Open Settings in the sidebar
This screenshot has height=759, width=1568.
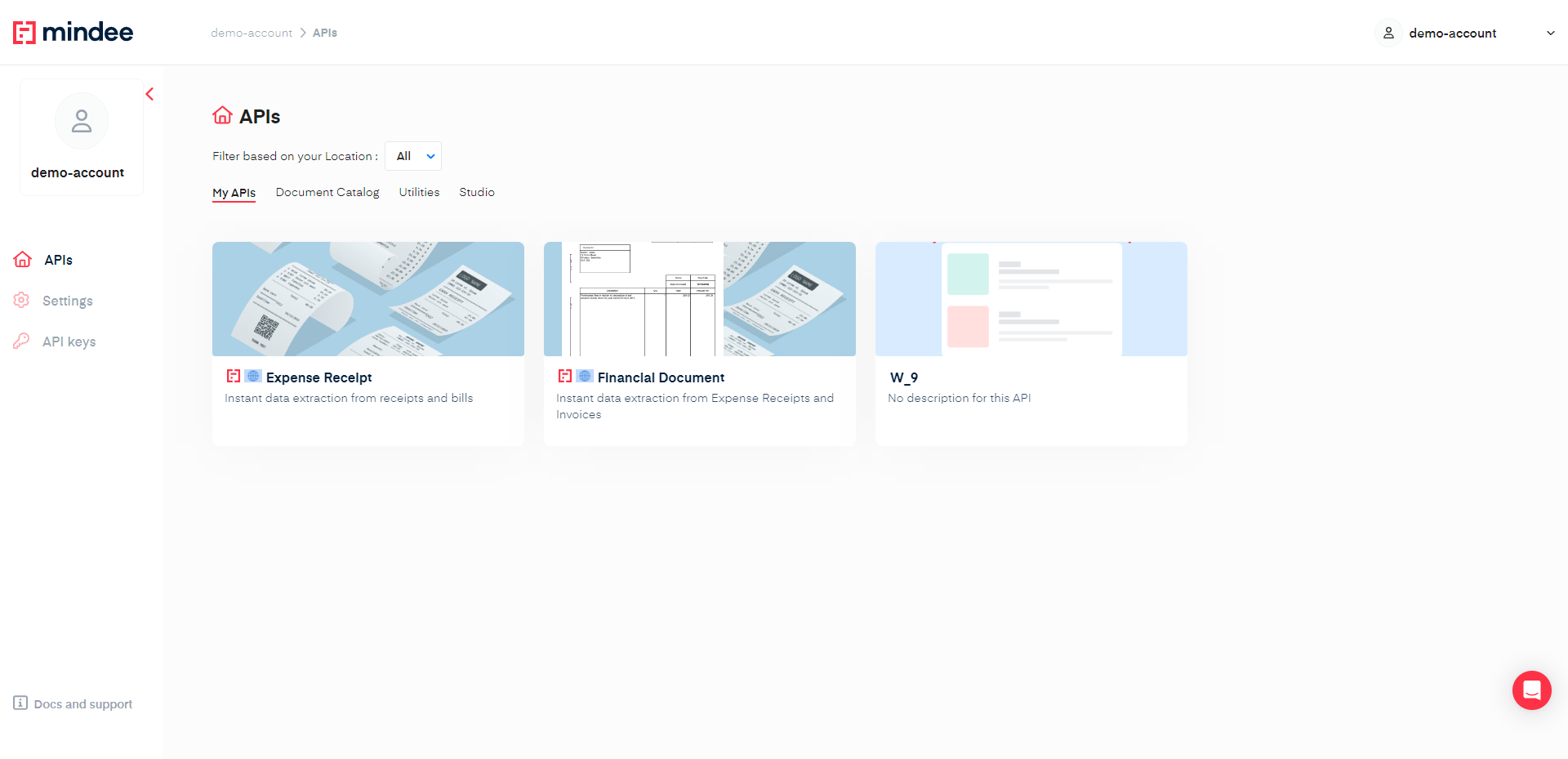[68, 301]
